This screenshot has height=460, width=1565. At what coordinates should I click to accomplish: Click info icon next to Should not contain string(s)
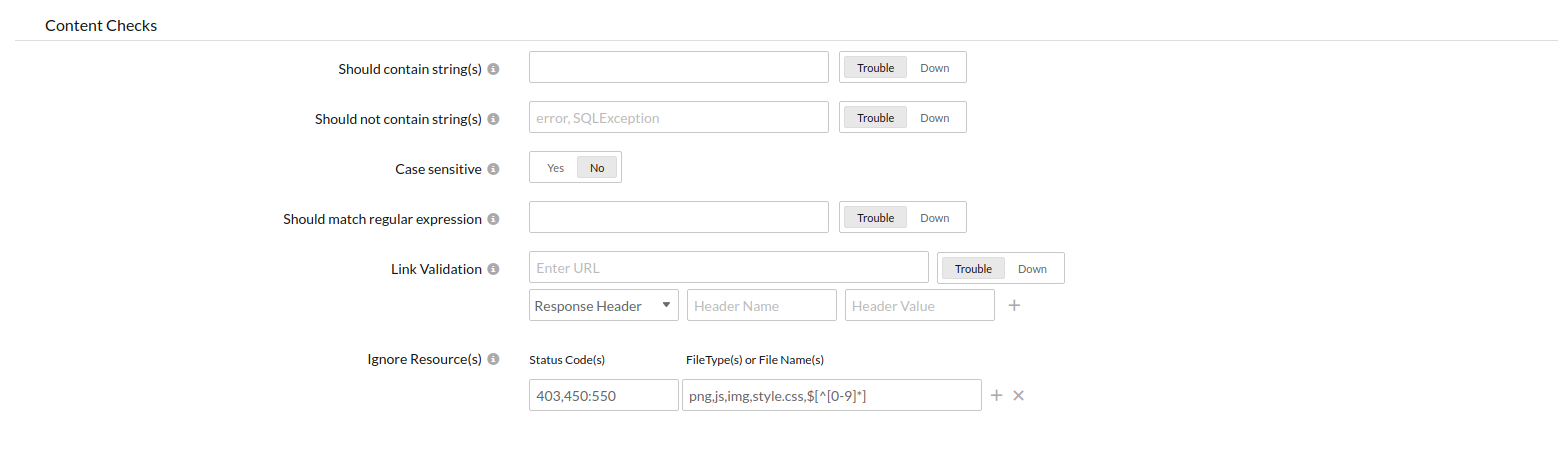[493, 119]
